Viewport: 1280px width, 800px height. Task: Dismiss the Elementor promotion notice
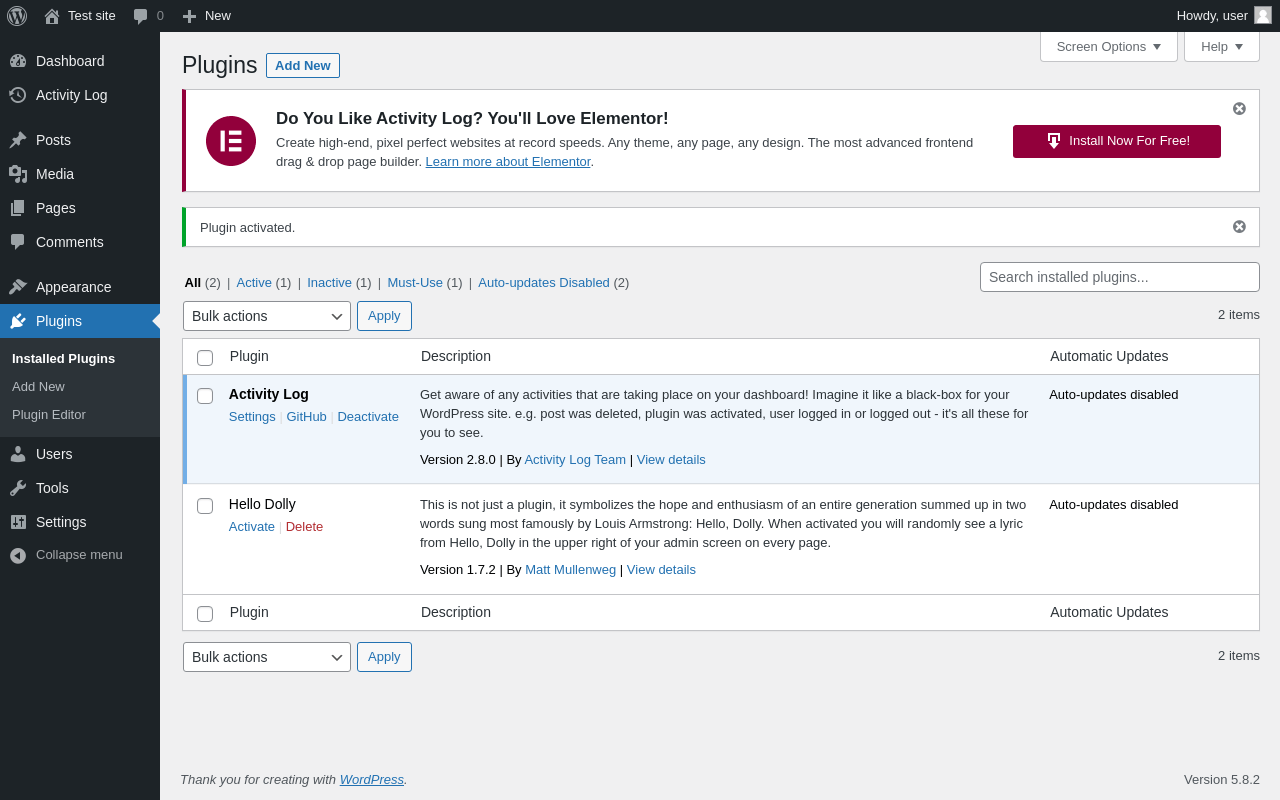tap(1239, 108)
